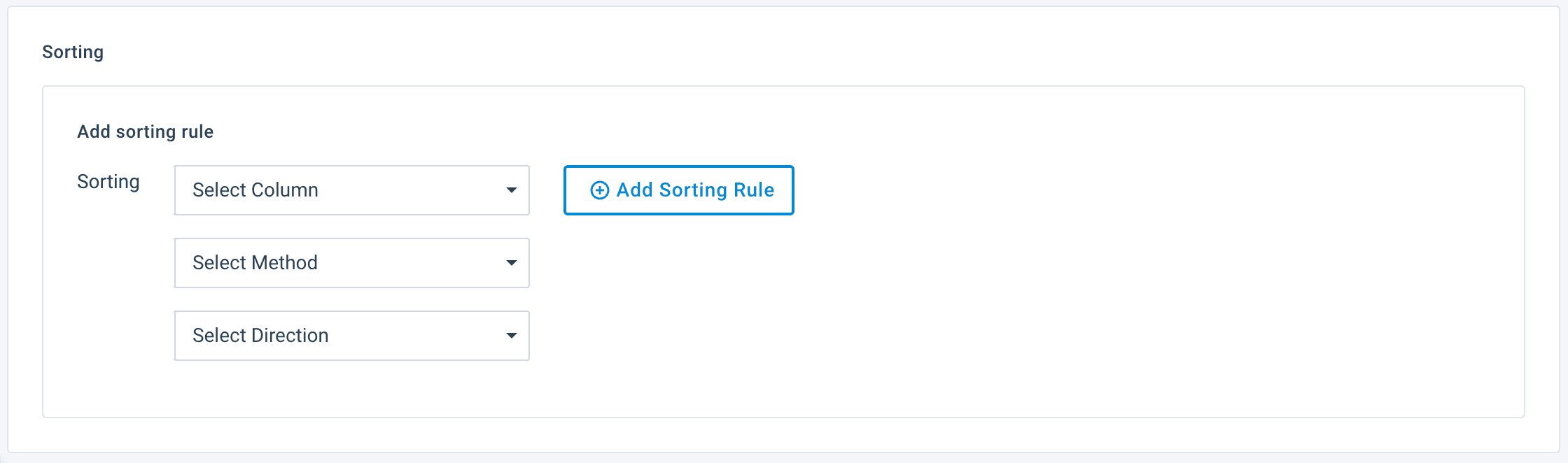Viewport: 1568px width, 463px height.
Task: Add a new rule with the blue outlined button
Action: (x=678, y=190)
